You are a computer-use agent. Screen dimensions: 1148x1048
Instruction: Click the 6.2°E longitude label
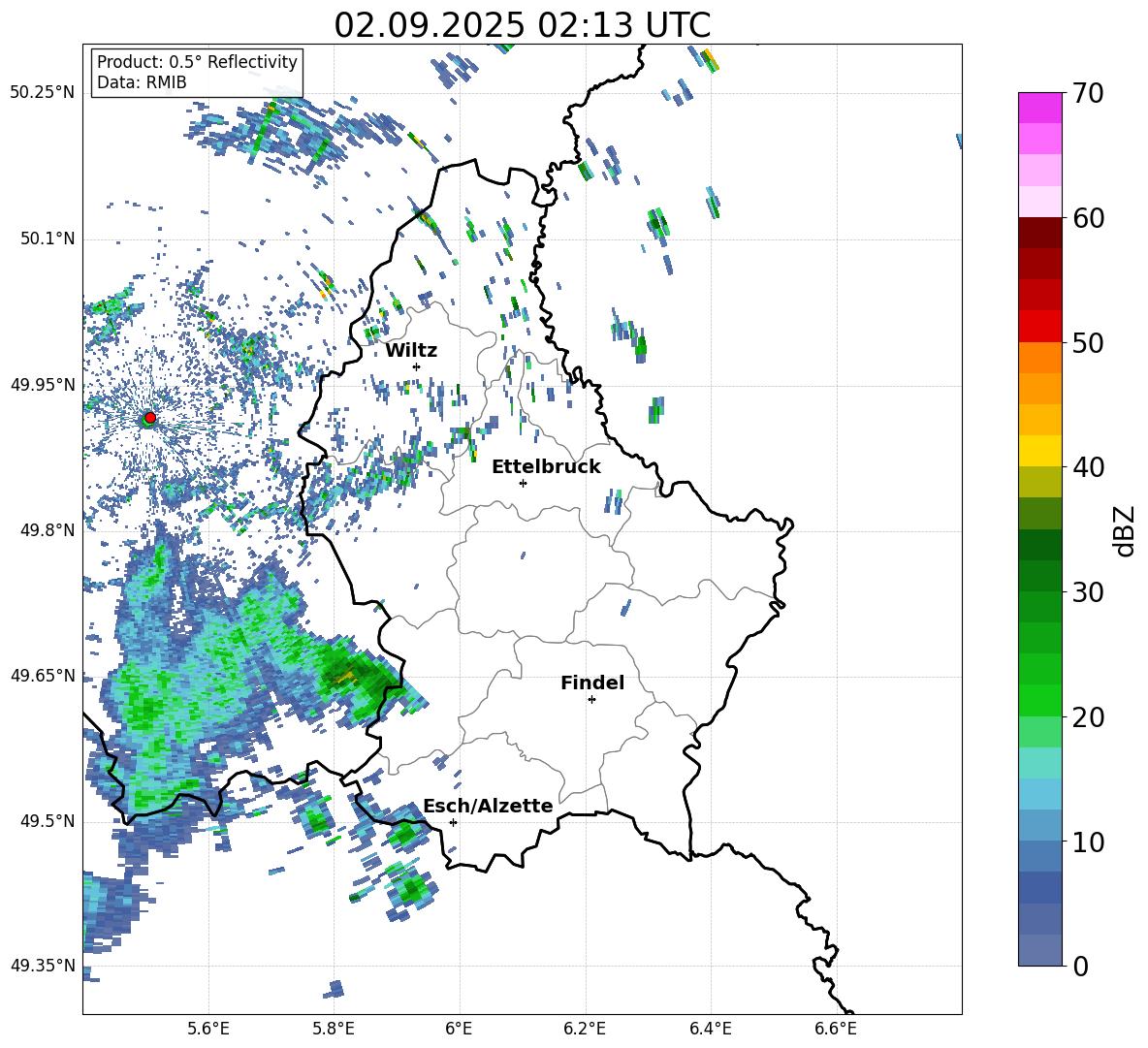585,1029
